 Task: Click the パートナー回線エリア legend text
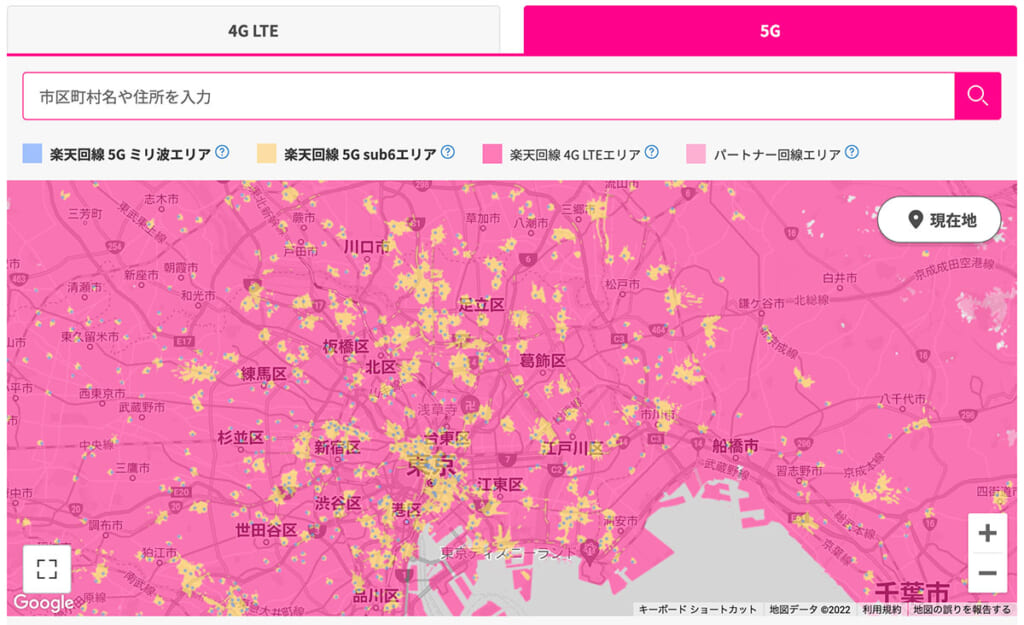[x=777, y=155]
